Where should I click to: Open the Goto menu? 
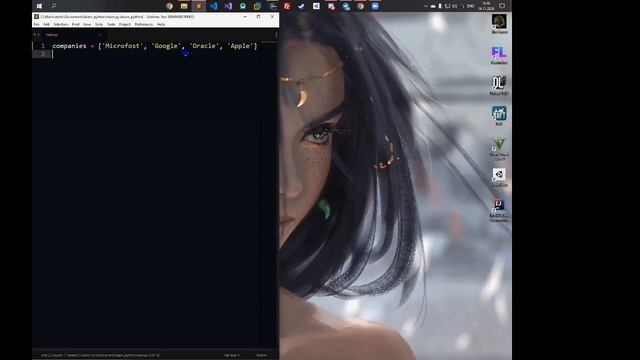pyautogui.click(x=99, y=24)
